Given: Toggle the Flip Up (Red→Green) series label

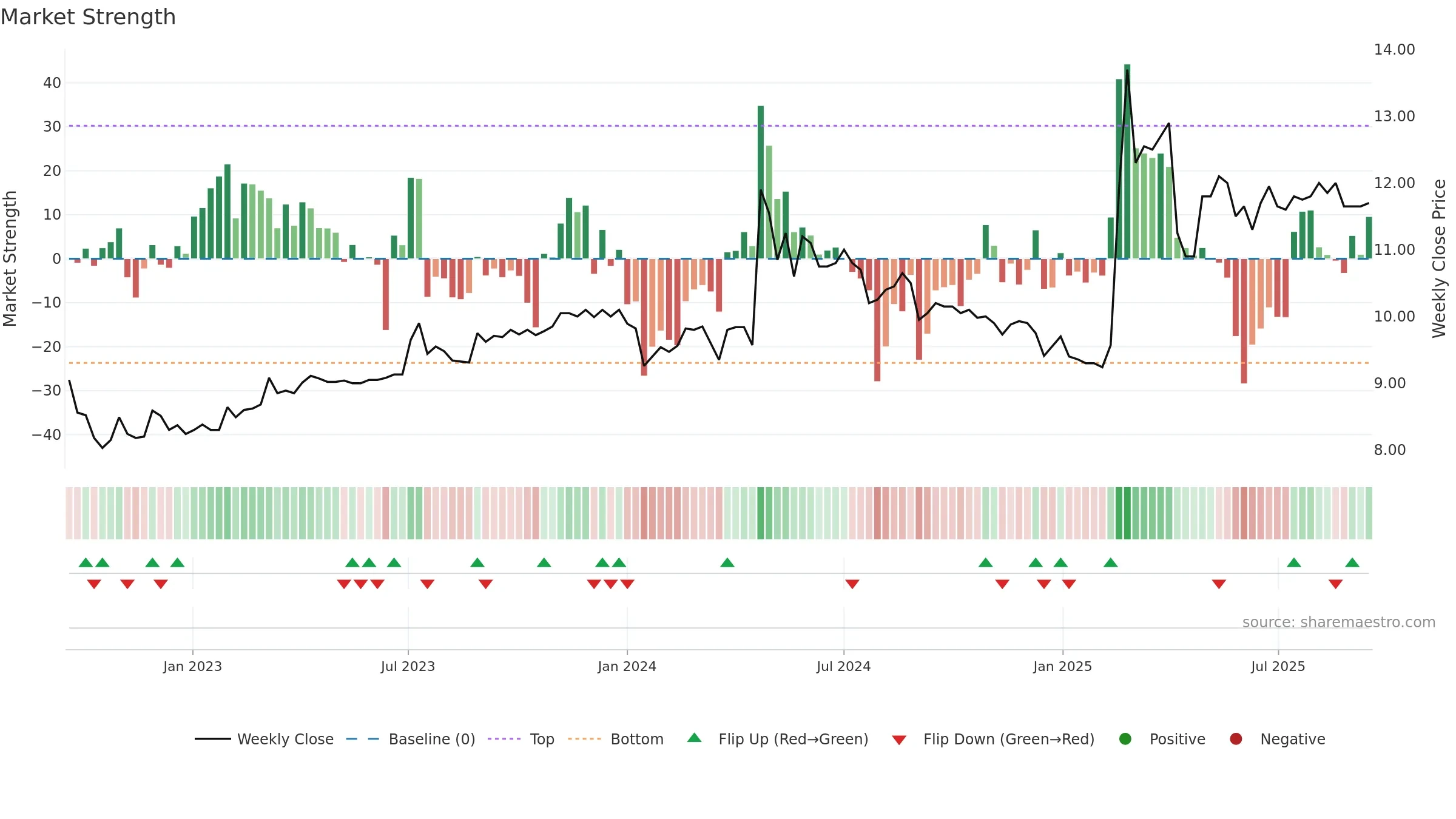Looking at the screenshot, I should point(794,739).
